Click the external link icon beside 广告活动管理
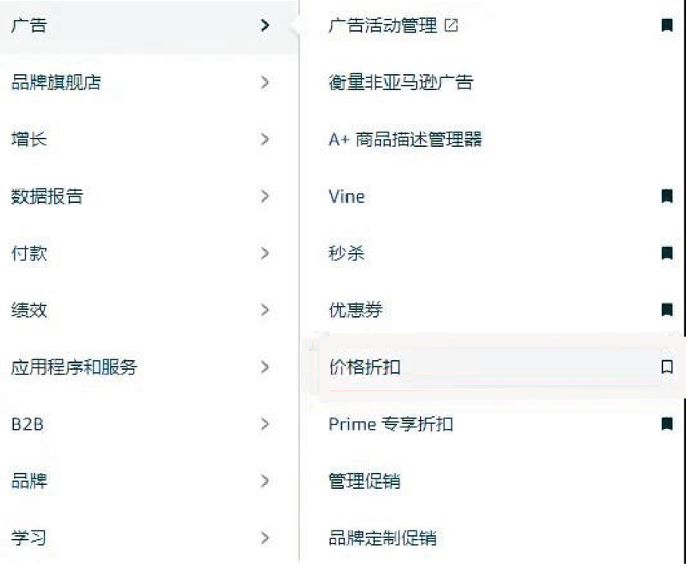This screenshot has height=569, width=688. pyautogui.click(x=451, y=25)
